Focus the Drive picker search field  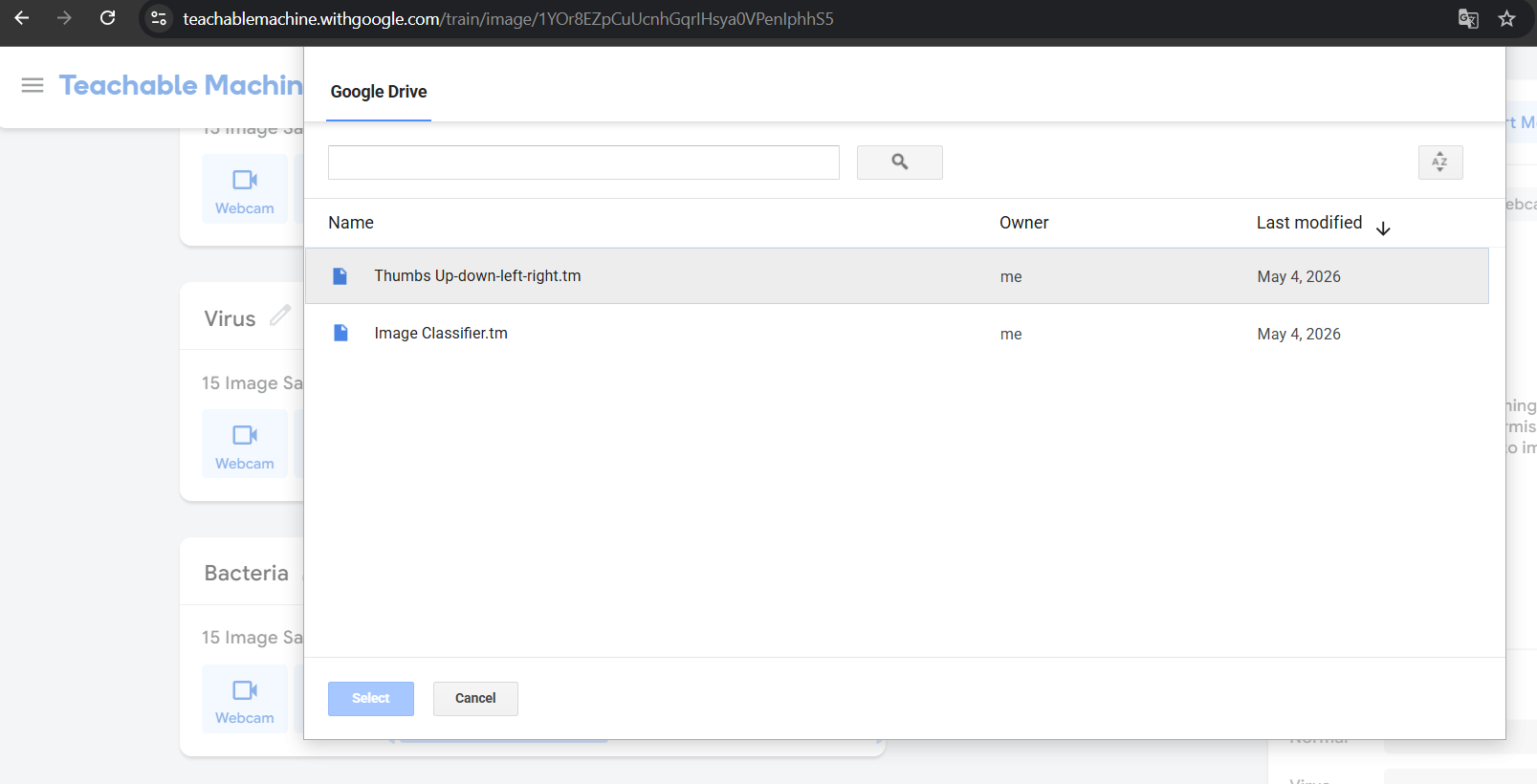click(583, 163)
